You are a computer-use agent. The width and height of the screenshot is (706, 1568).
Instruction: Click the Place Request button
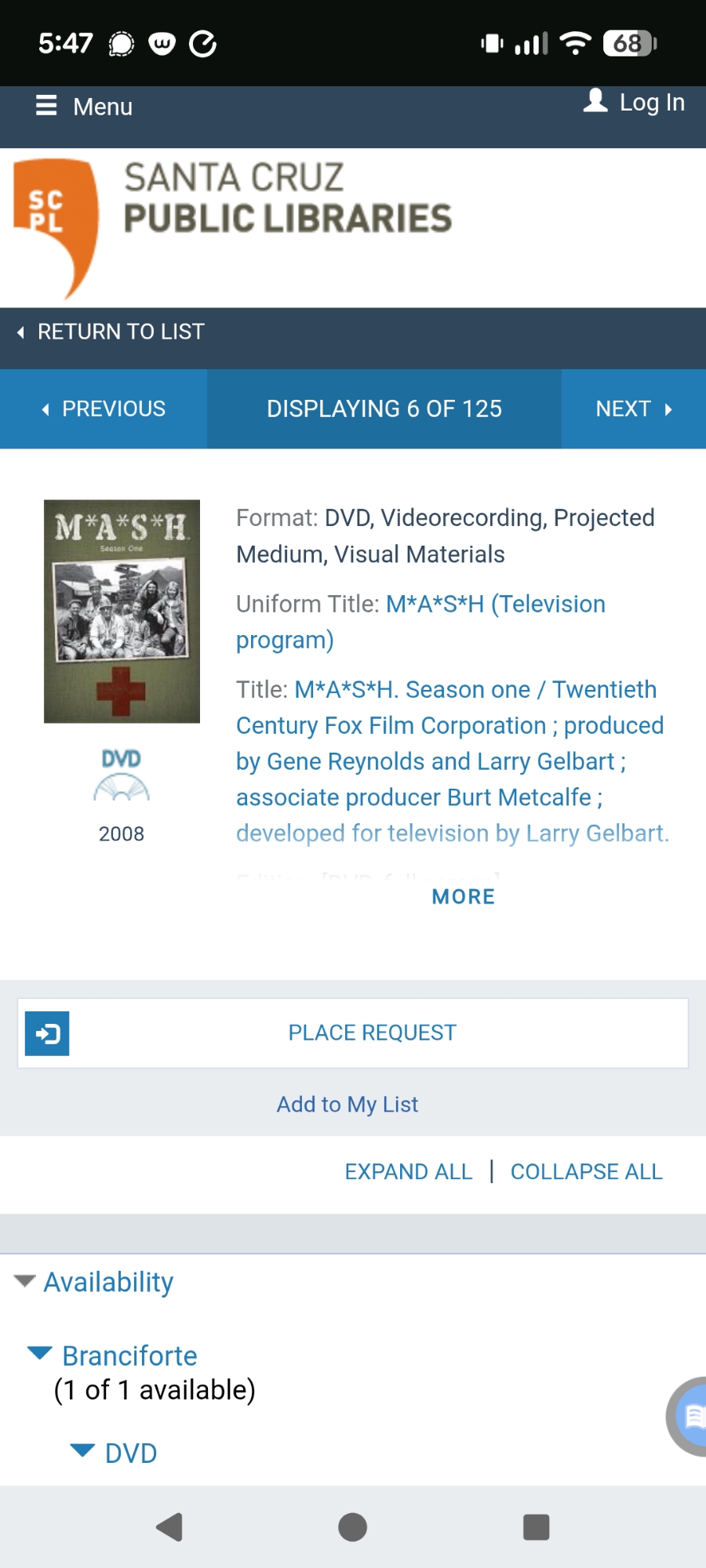coord(372,1033)
